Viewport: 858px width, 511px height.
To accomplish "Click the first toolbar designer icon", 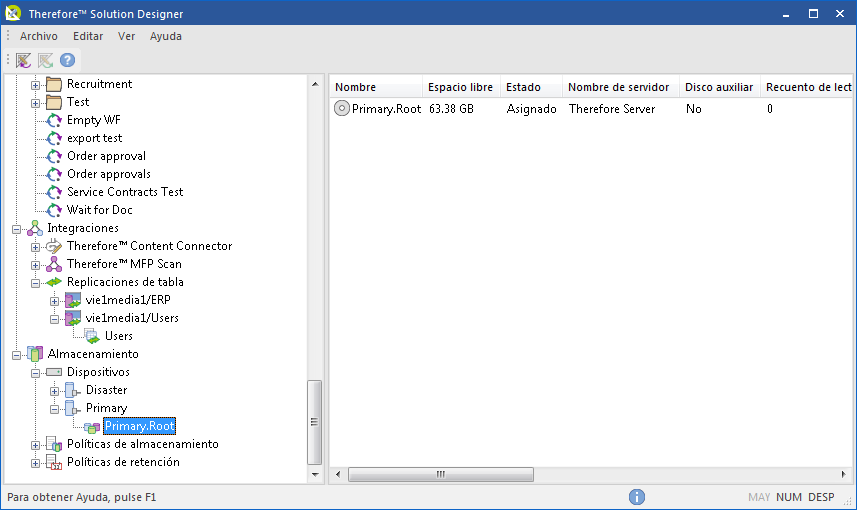I will 24,60.
